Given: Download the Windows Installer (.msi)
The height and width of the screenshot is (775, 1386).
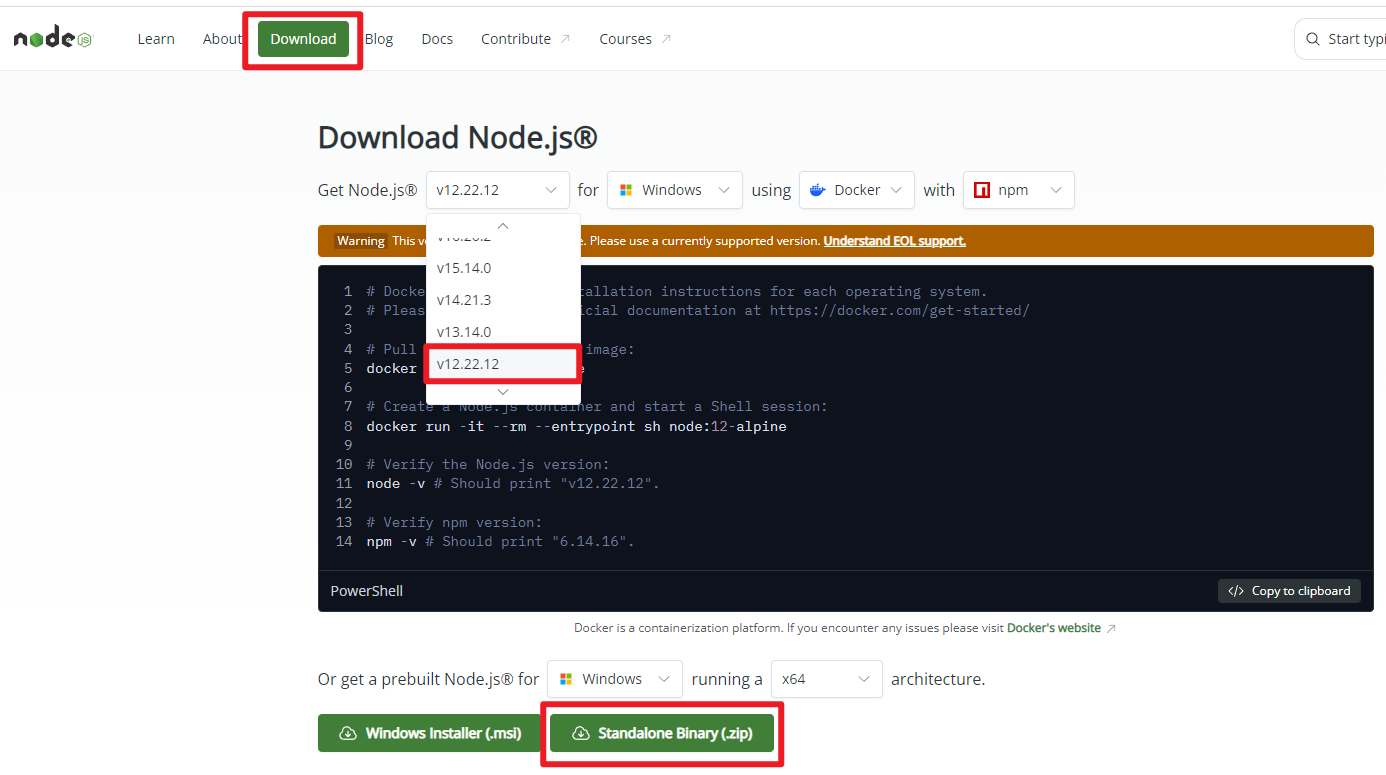Looking at the screenshot, I should pos(430,733).
